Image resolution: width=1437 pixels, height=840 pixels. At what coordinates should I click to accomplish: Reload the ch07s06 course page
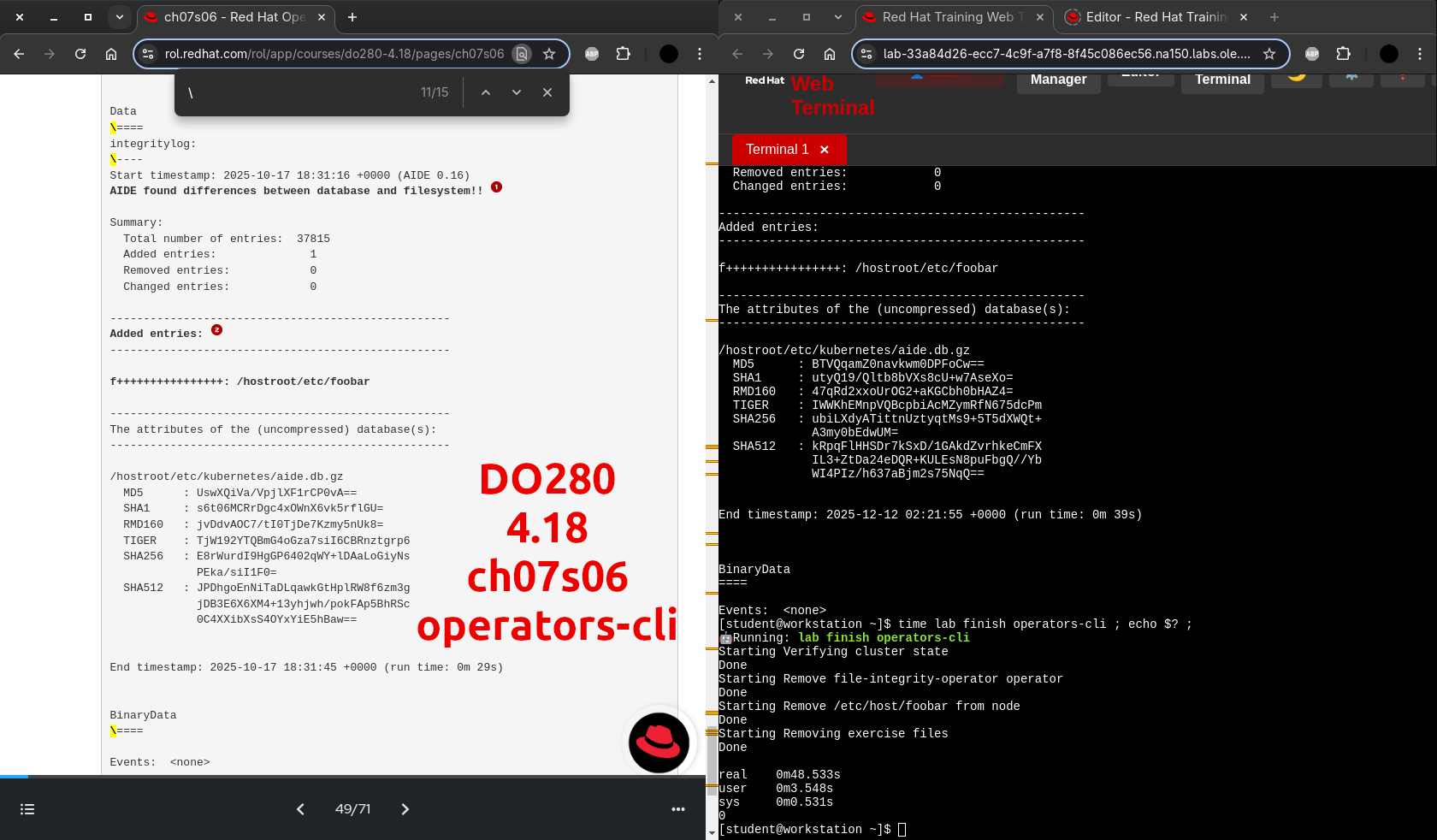[x=80, y=54]
